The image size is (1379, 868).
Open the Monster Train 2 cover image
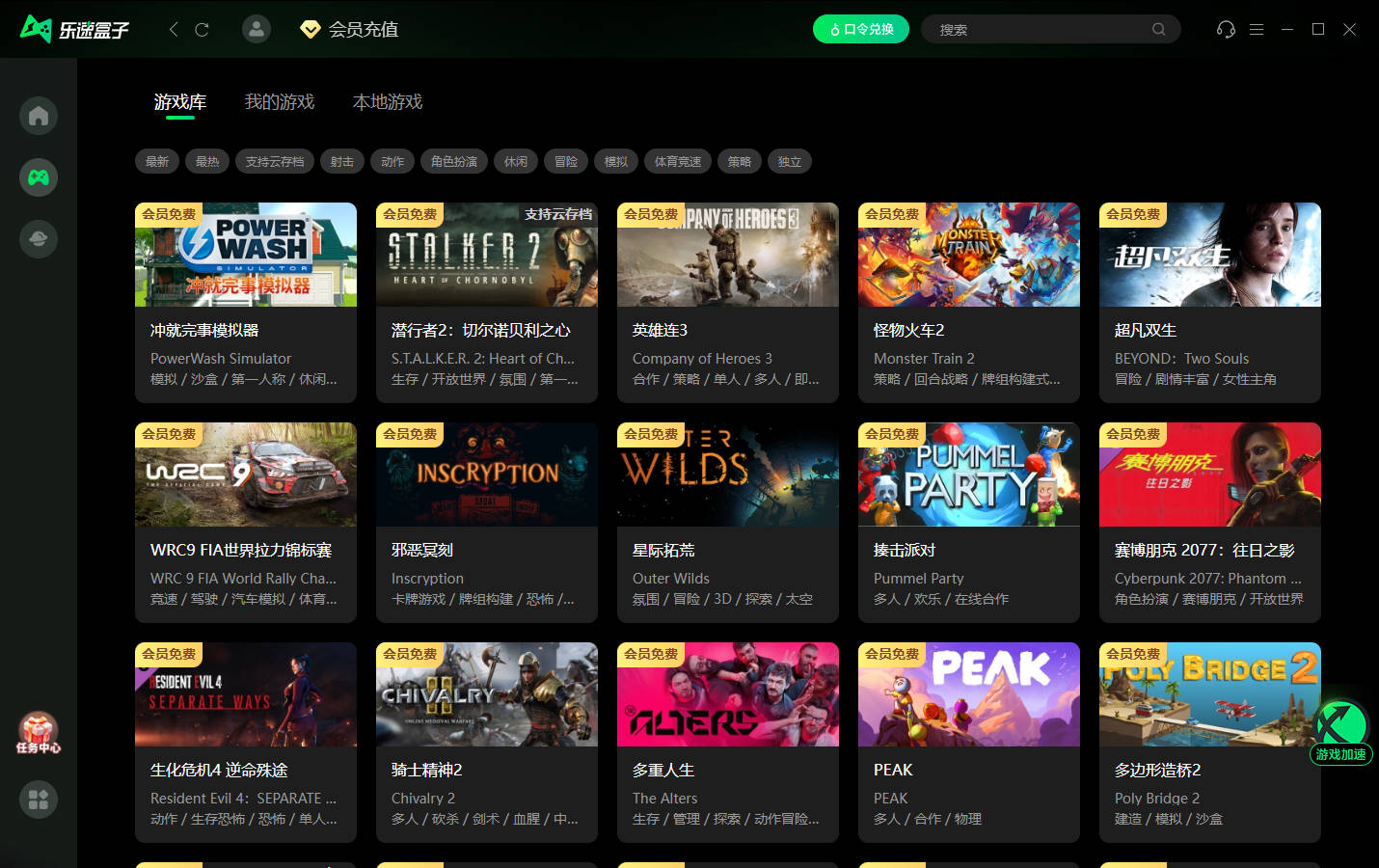tap(969, 255)
